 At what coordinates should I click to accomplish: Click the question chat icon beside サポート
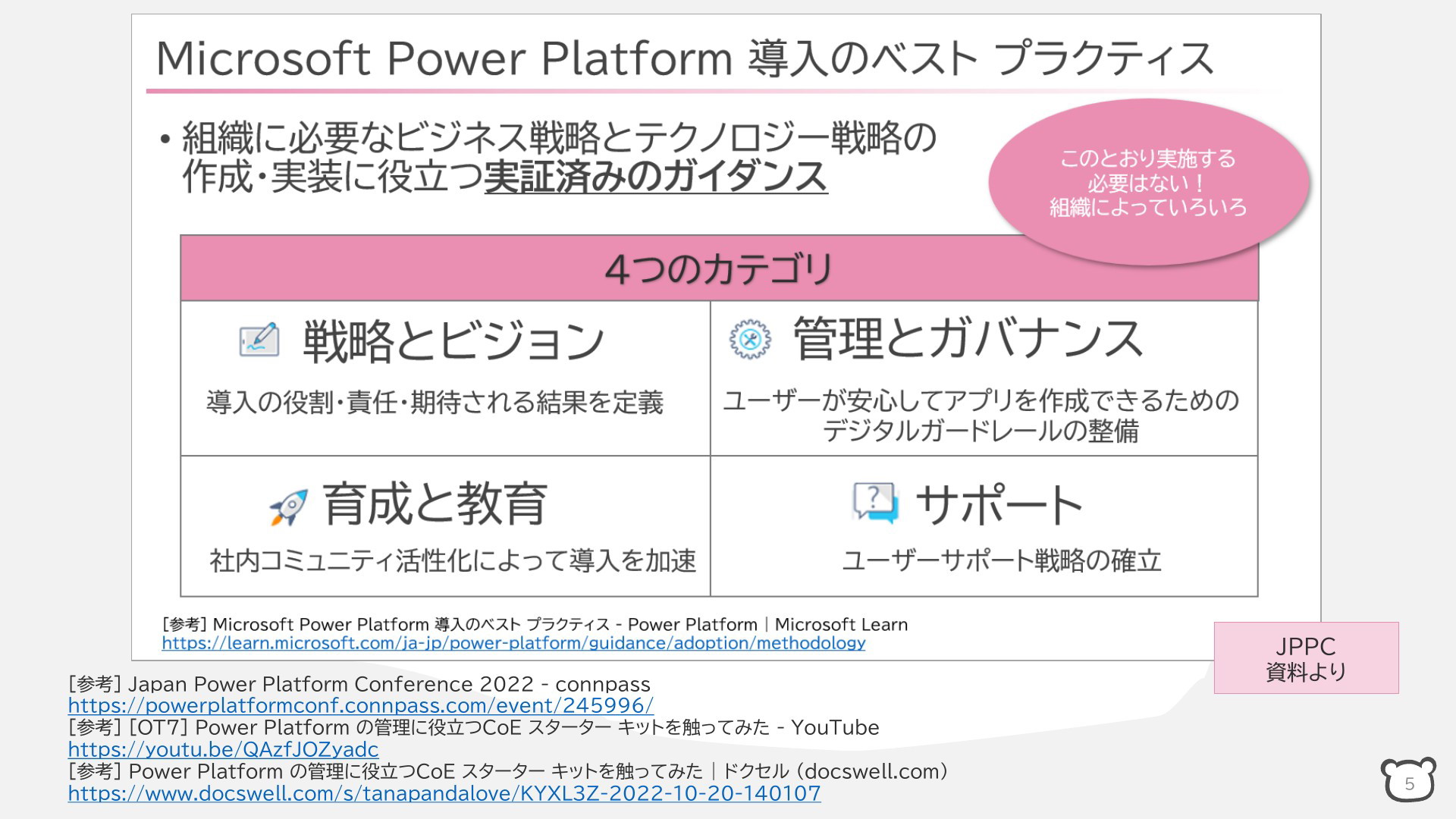(876, 503)
